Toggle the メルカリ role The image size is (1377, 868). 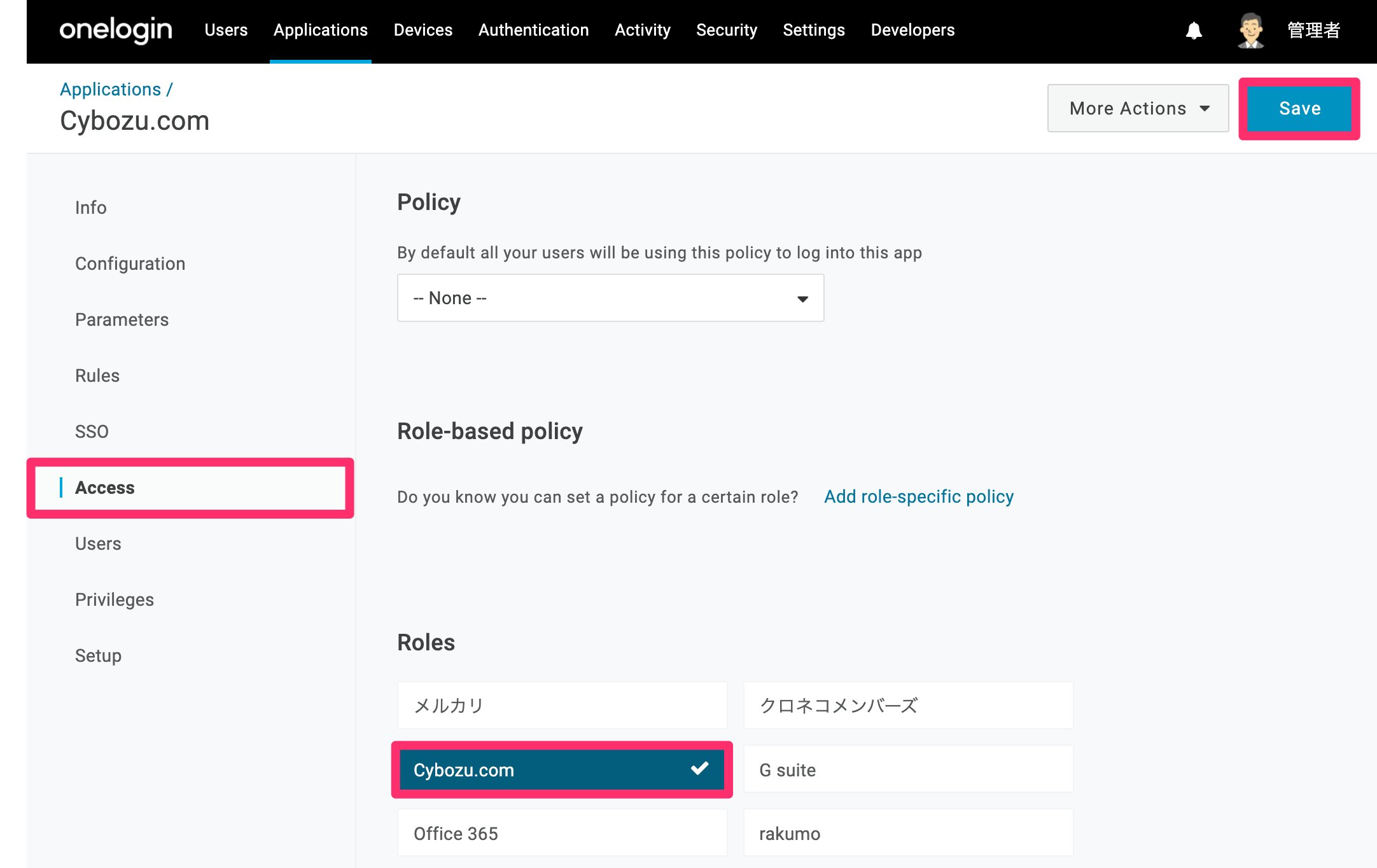562,705
